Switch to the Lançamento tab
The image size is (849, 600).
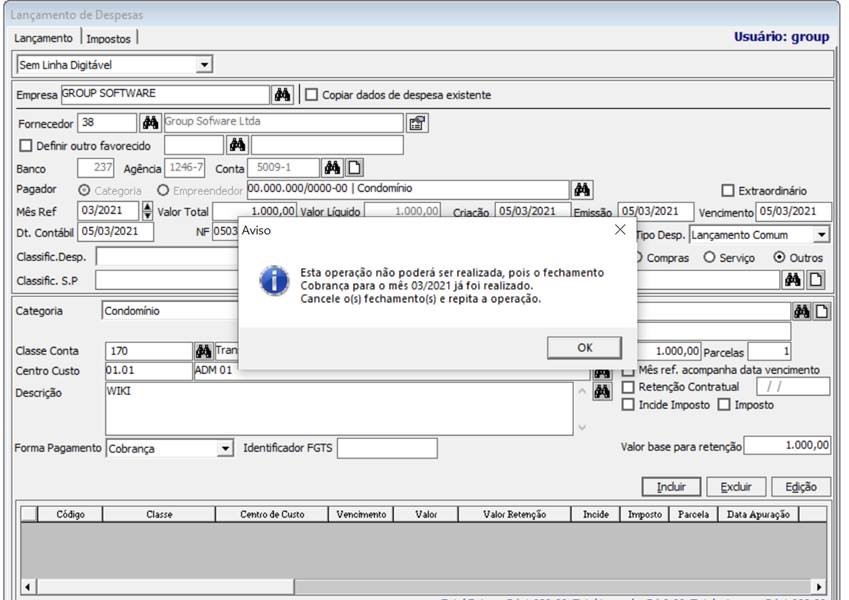click(x=43, y=38)
